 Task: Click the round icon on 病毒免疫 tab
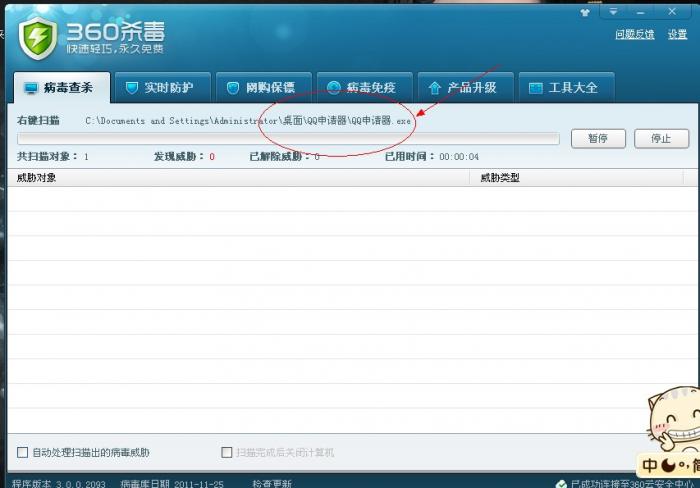333,88
